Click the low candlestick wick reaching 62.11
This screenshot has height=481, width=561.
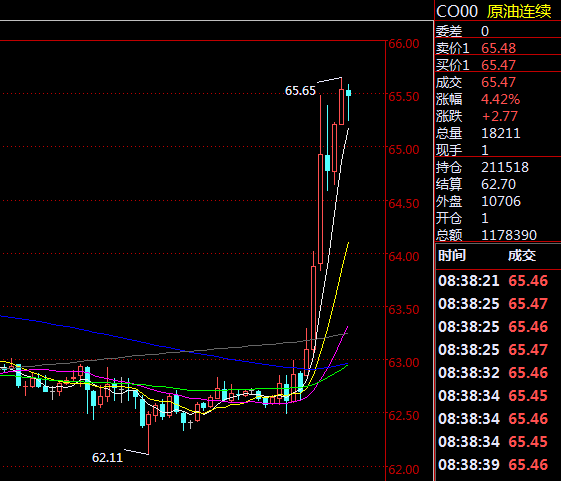pos(148,439)
